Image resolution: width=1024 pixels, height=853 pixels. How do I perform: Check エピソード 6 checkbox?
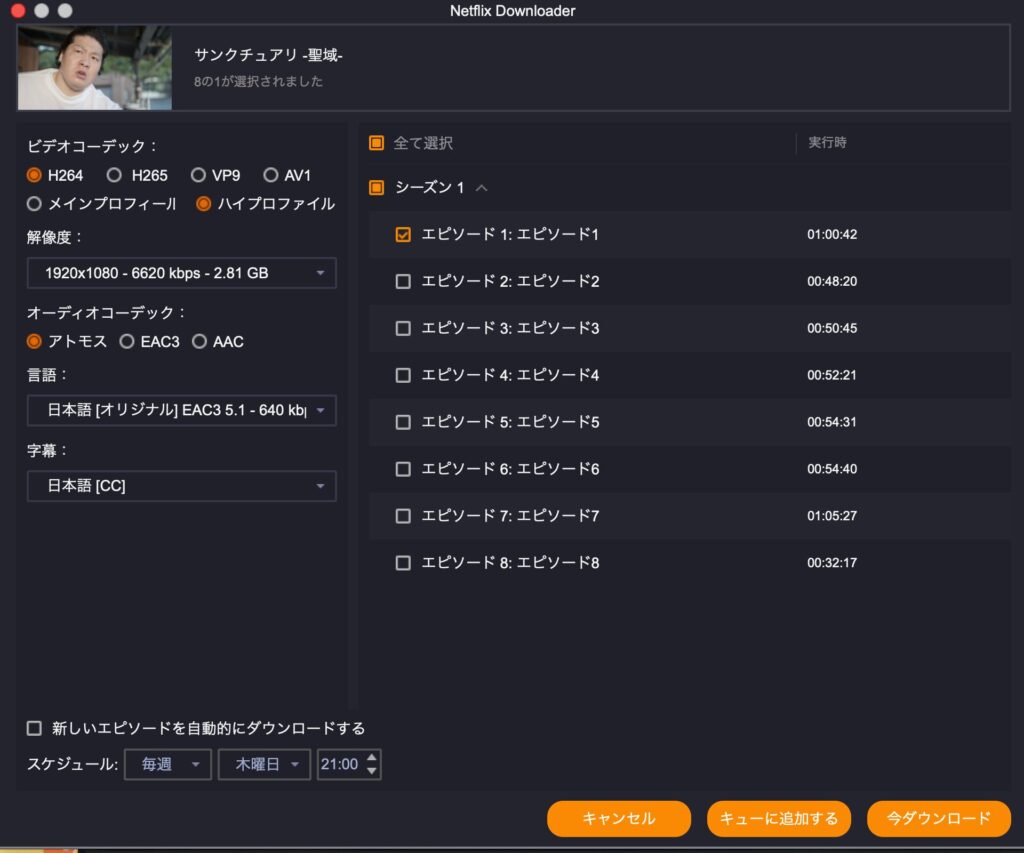pos(403,470)
